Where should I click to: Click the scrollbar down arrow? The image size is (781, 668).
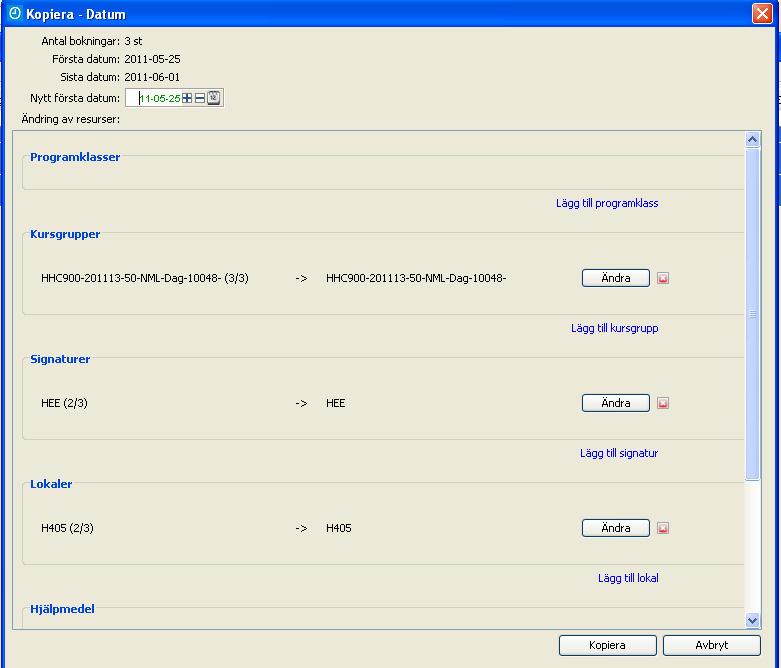[753, 620]
